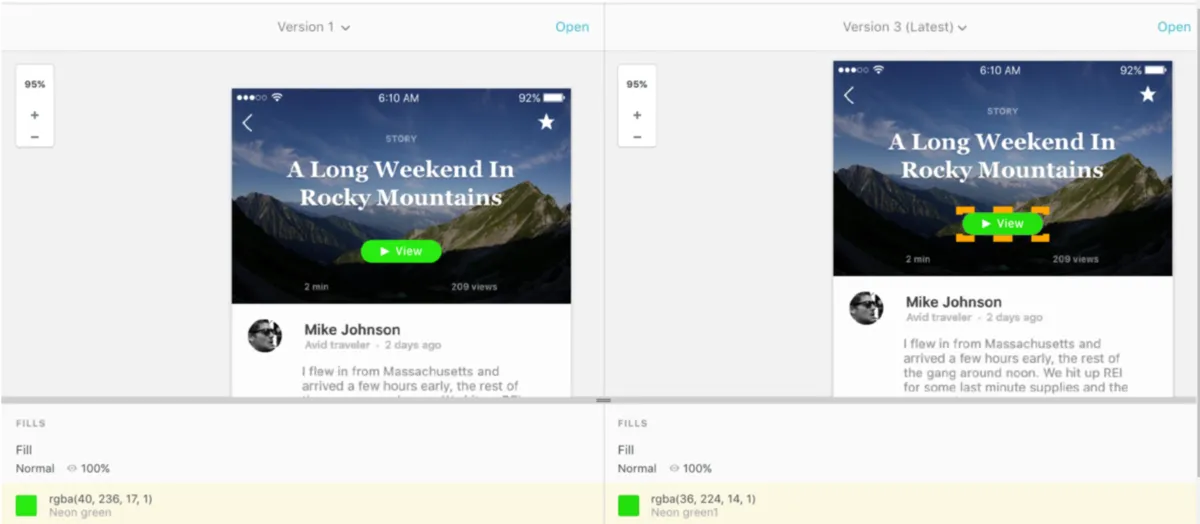
Task: Toggle eye icon beside 100% in Version 3 fills
Action: 674,468
